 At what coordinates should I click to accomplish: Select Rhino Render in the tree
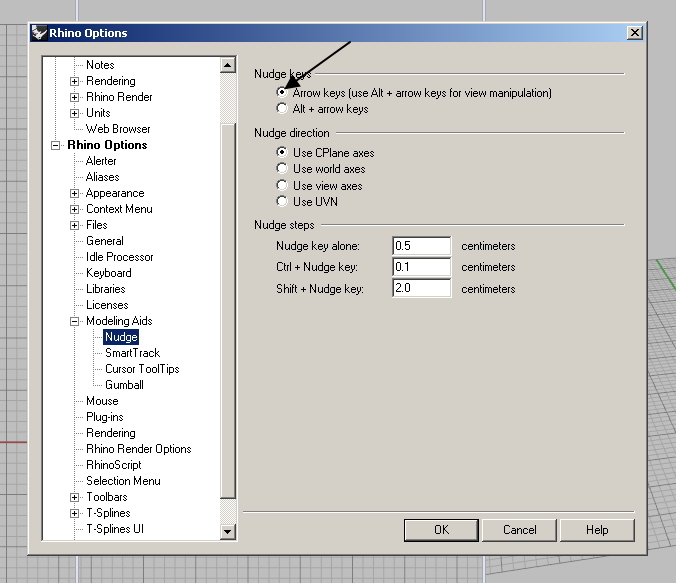click(119, 97)
